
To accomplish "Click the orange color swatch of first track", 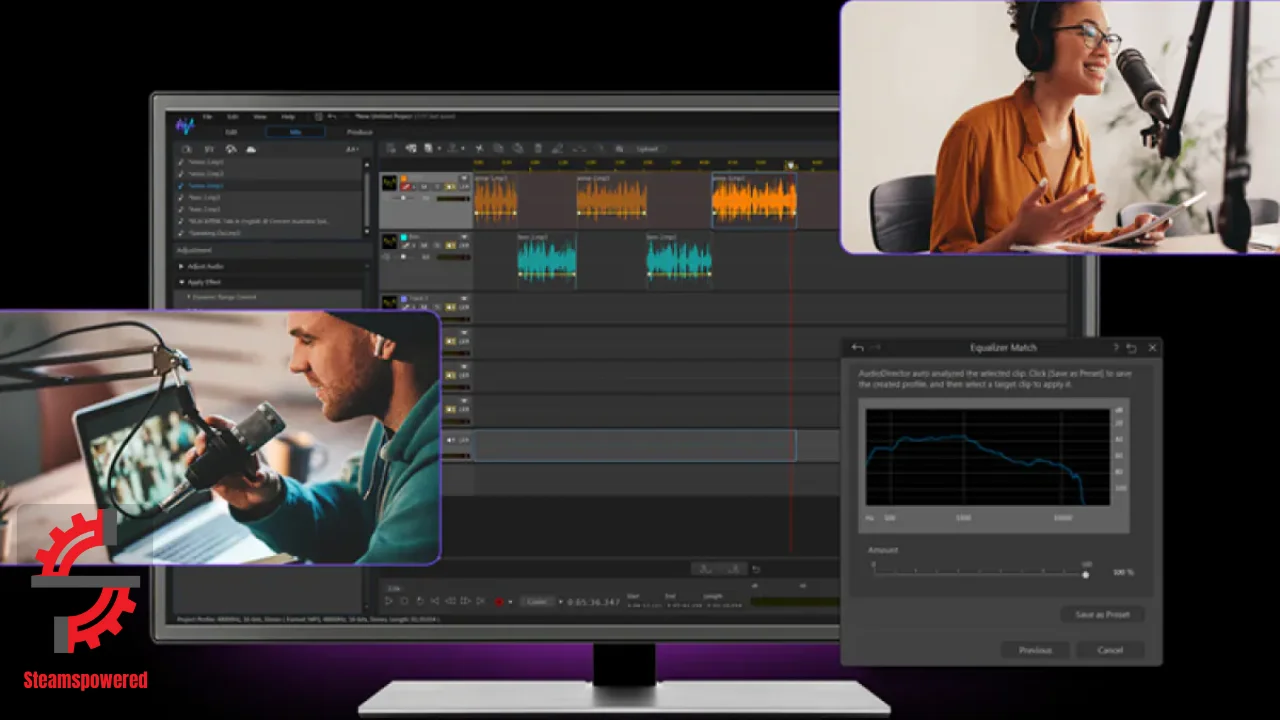I will (403, 178).
